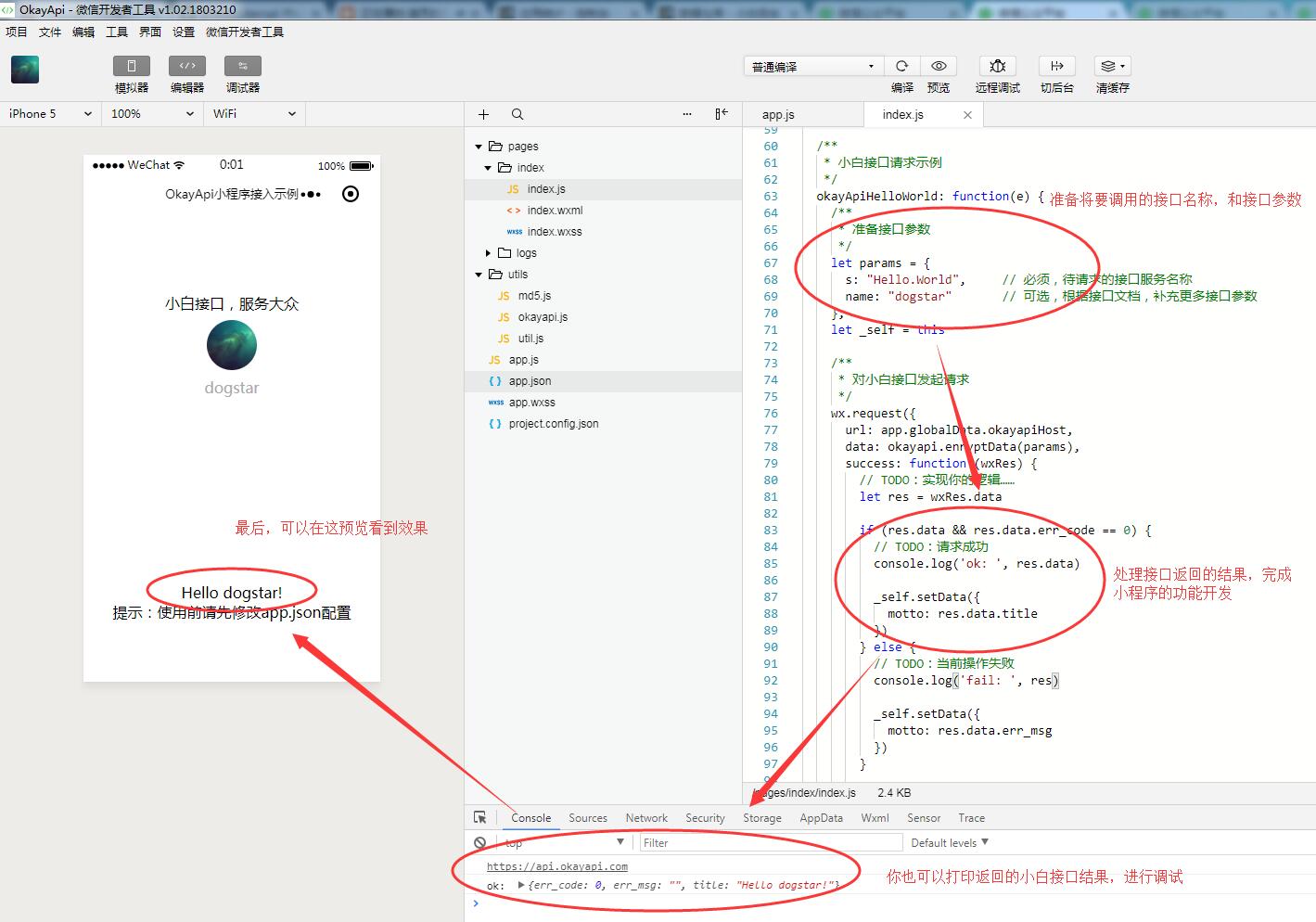This screenshot has height=922, width=1316.
Task: Toggle the debugger (调试器) panel button
Action: 243,66
